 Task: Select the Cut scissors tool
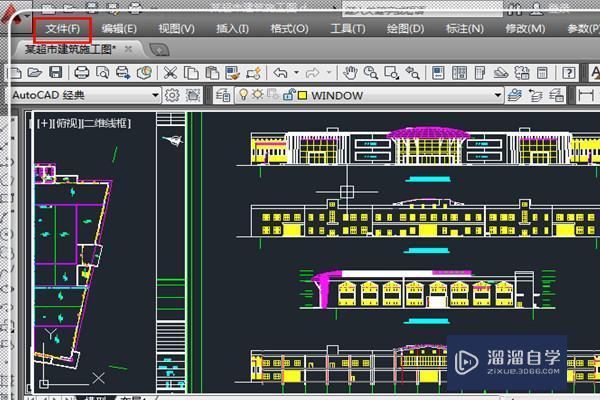pyautogui.click(x=170, y=72)
